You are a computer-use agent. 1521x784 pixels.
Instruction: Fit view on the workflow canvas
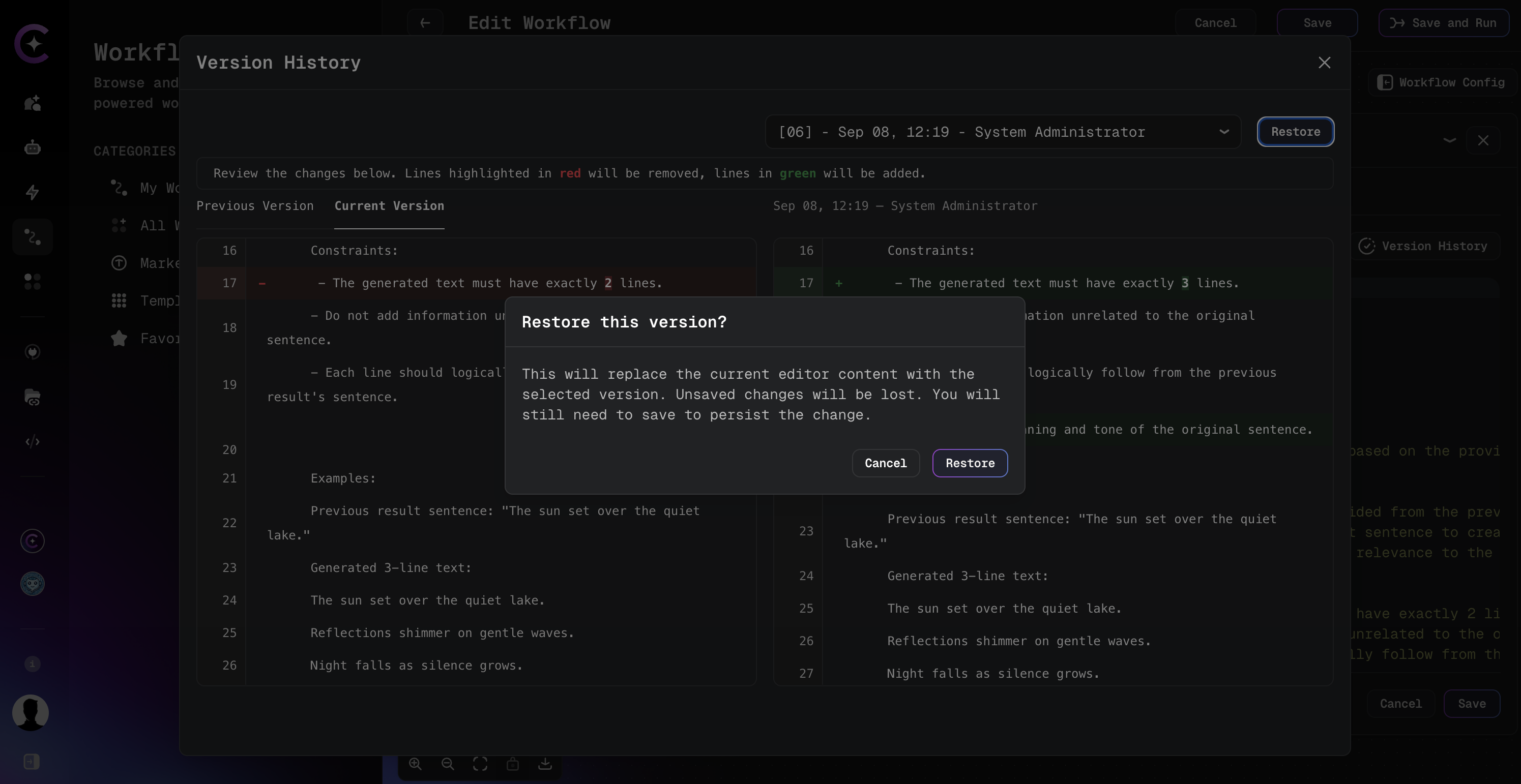(480, 764)
